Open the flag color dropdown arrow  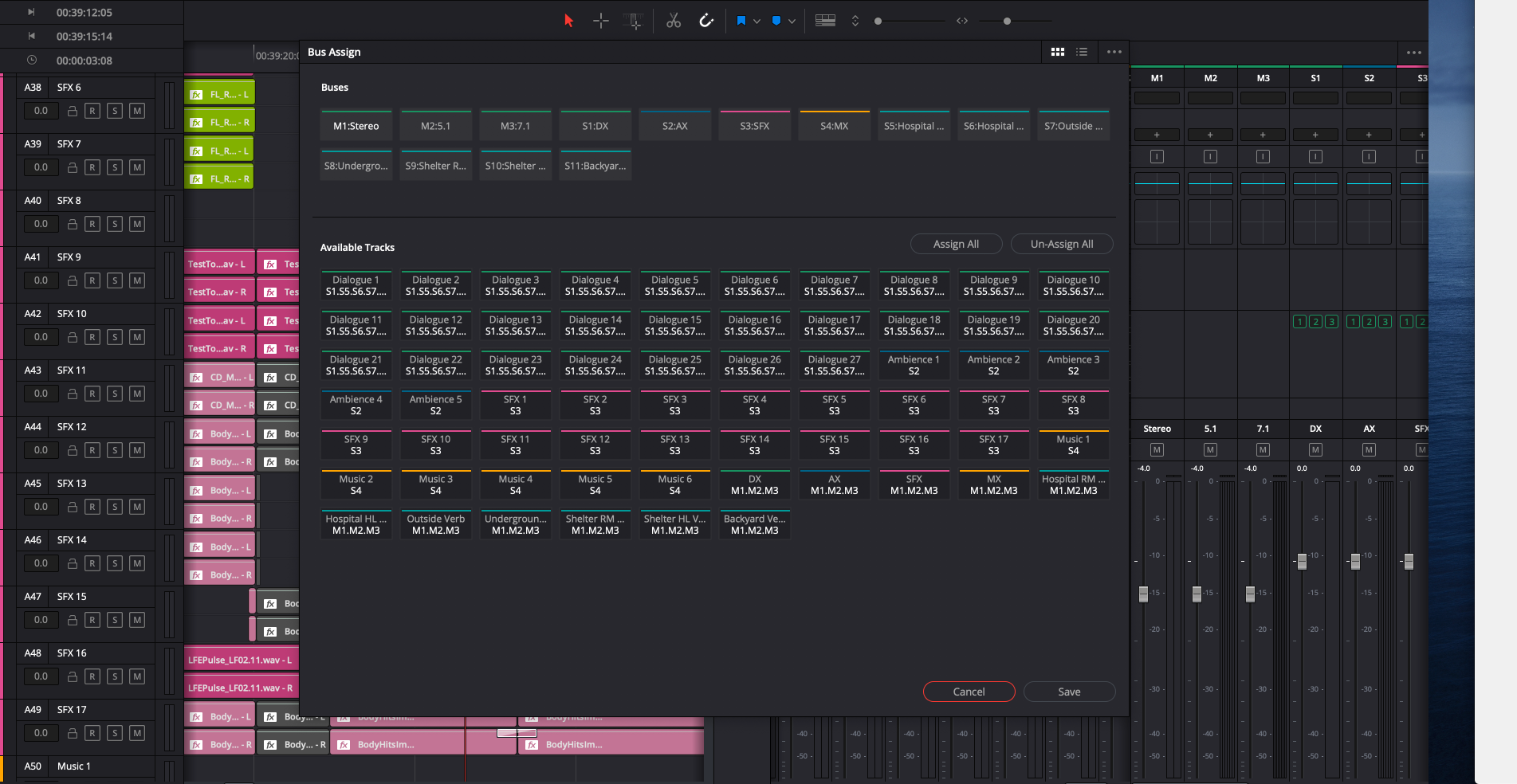coord(757,22)
